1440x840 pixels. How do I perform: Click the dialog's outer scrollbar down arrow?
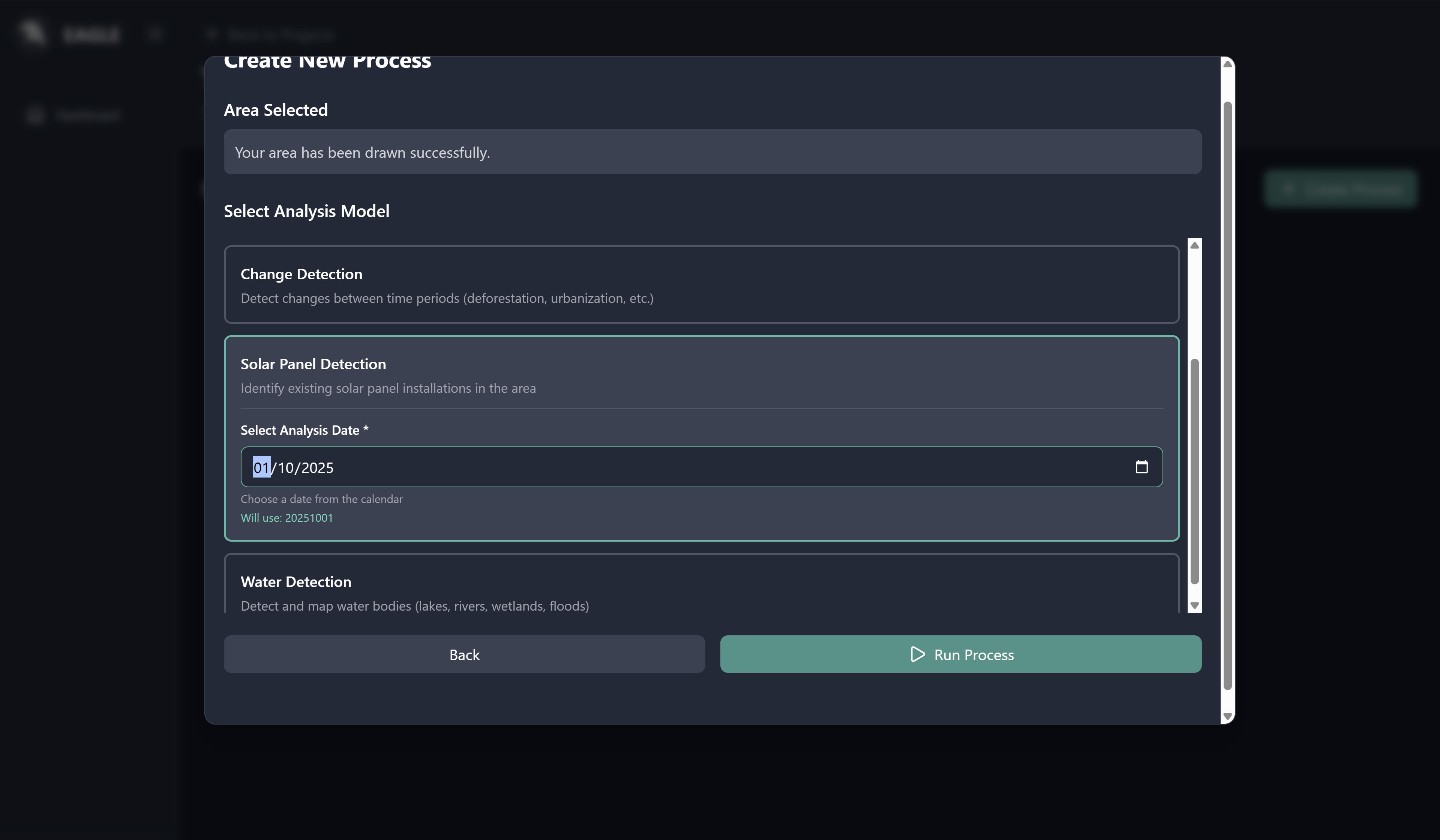[x=1227, y=716]
